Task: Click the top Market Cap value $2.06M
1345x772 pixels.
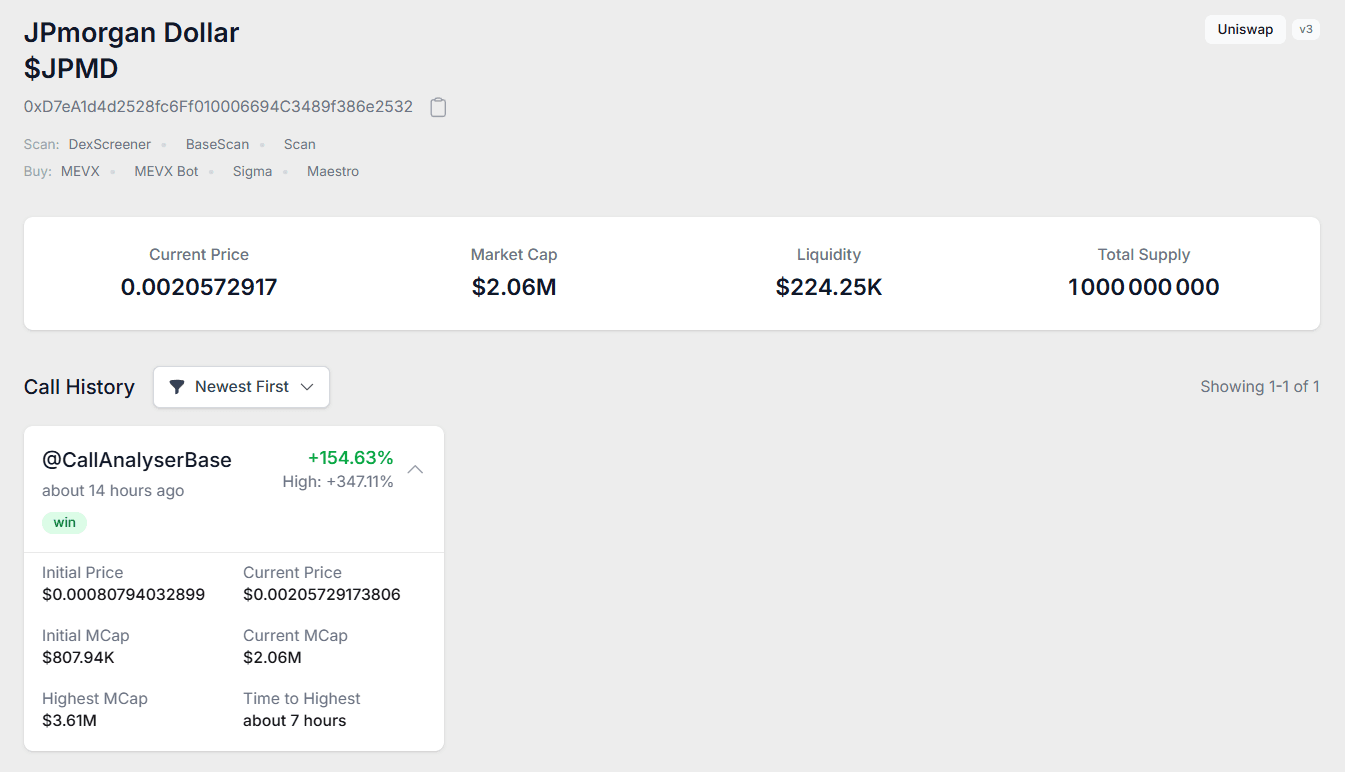Action: [x=514, y=288]
